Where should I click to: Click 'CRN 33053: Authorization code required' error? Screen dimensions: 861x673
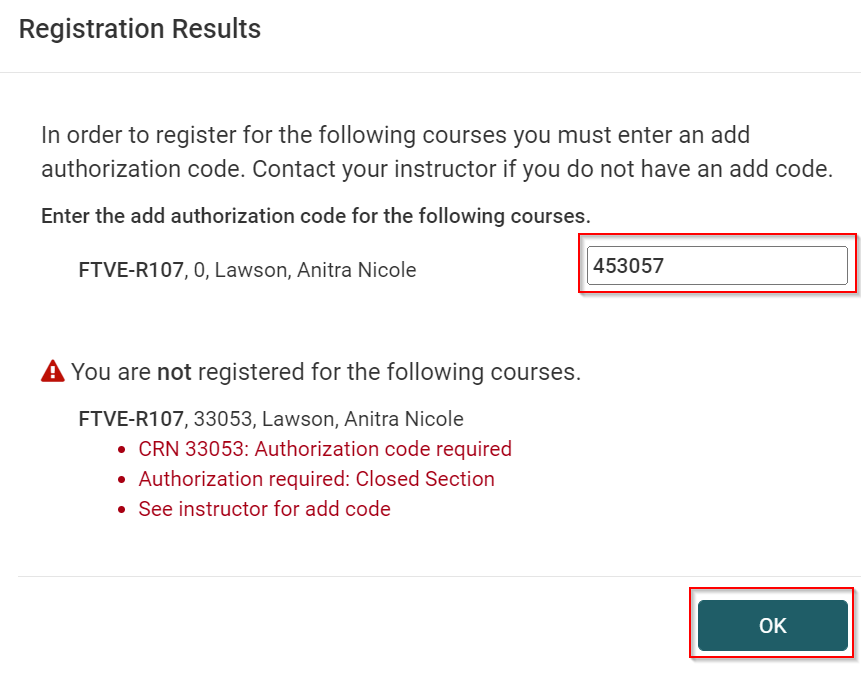tap(325, 449)
